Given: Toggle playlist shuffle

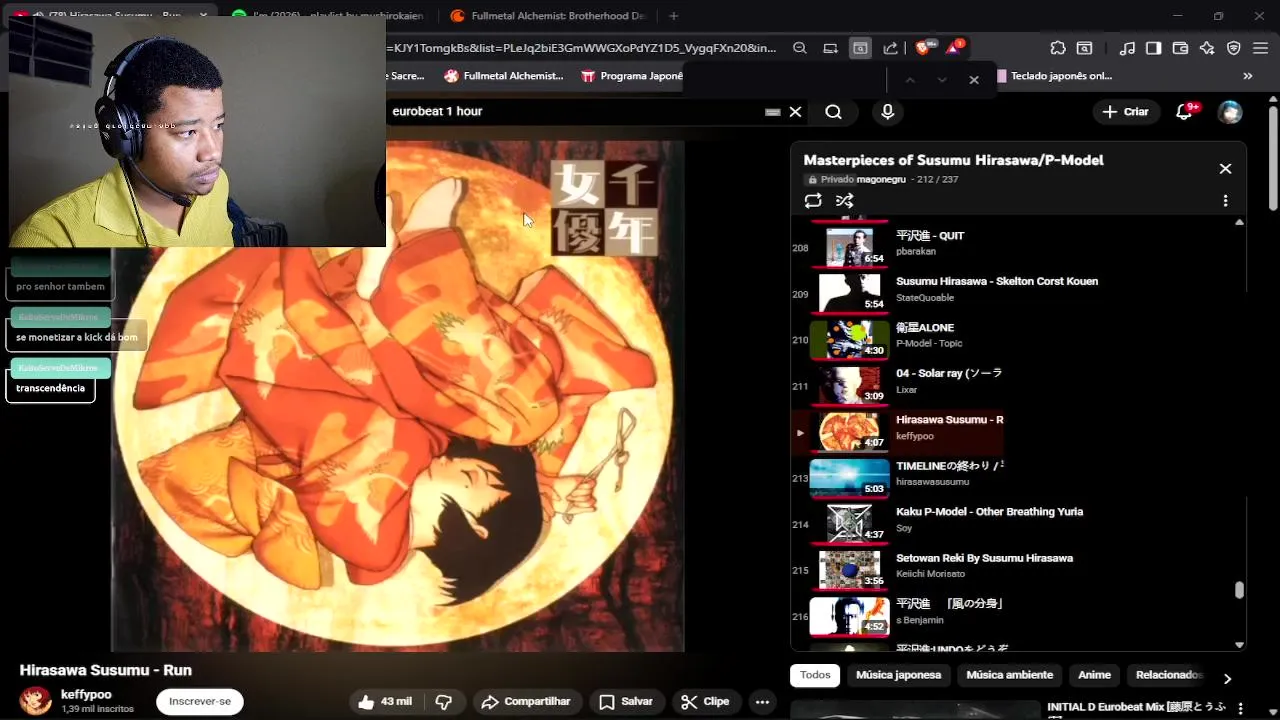Looking at the screenshot, I should [845, 201].
